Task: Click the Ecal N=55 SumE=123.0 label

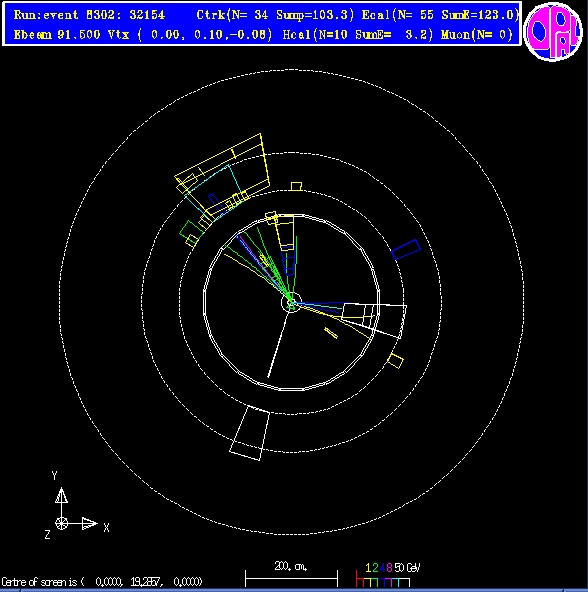Action: 440,15
